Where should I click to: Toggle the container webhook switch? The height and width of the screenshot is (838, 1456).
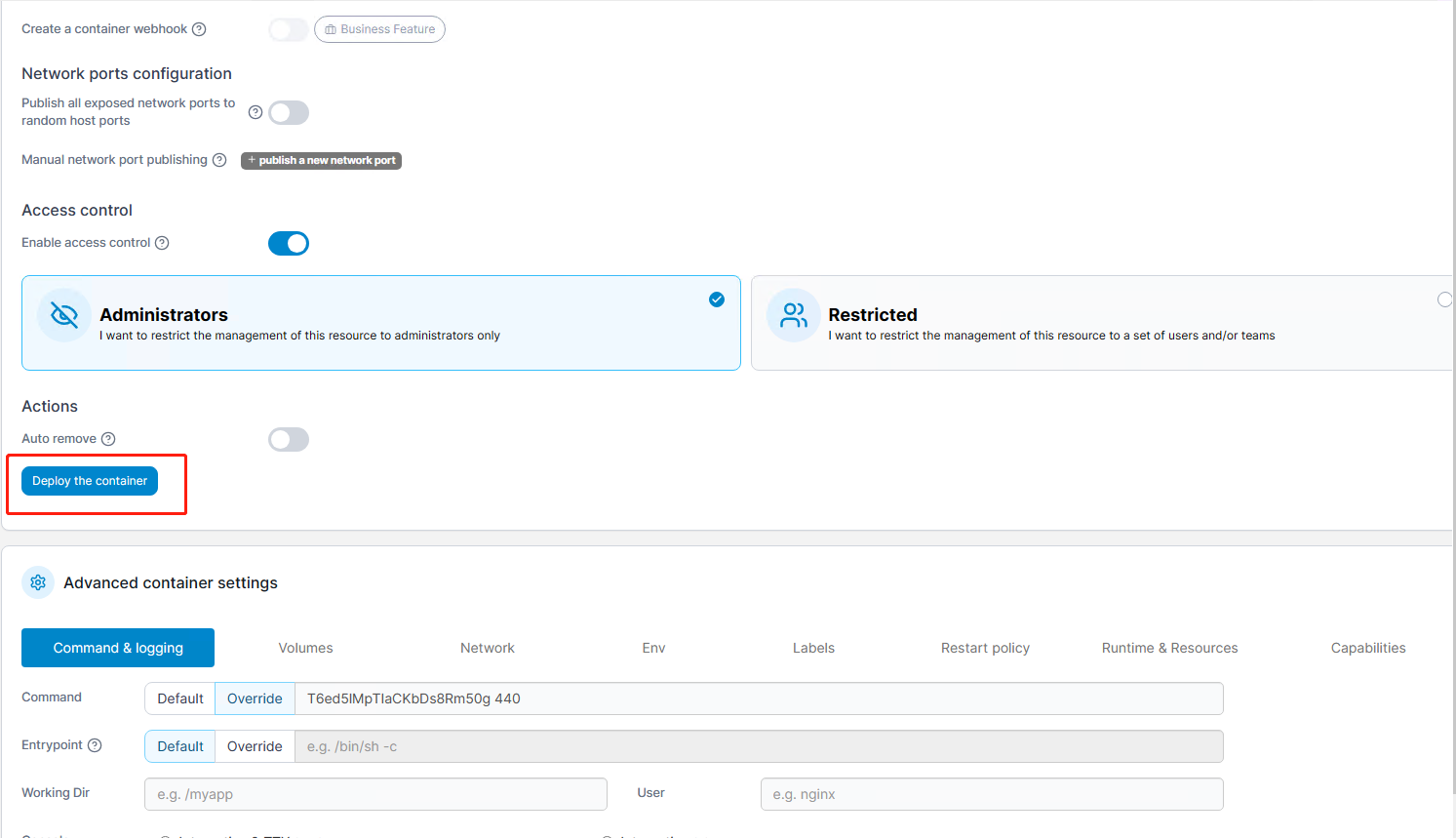tap(289, 29)
